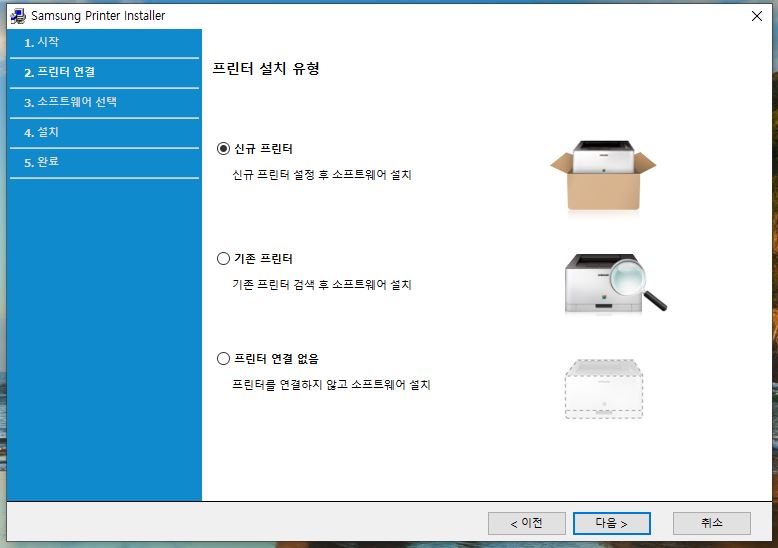778x548 pixels.
Task: Click the 프린터 설치 유형 heading
Action: [x=265, y=68]
